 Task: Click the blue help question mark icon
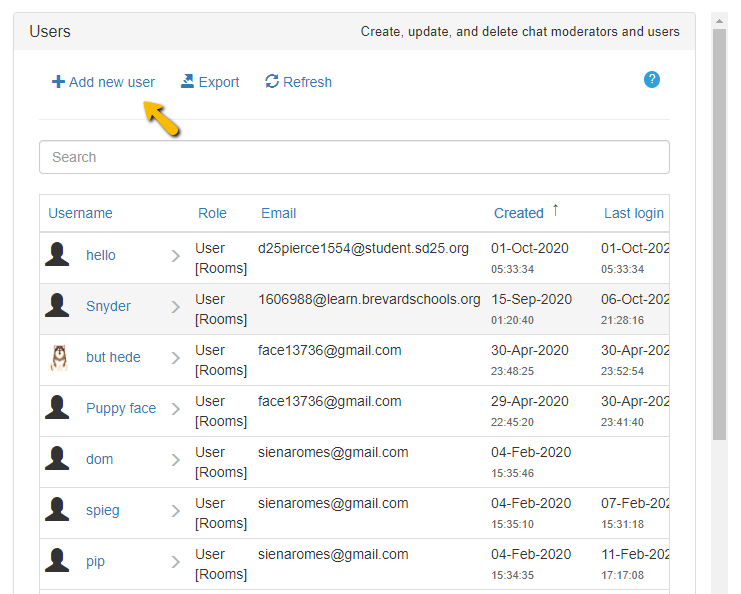[x=652, y=79]
